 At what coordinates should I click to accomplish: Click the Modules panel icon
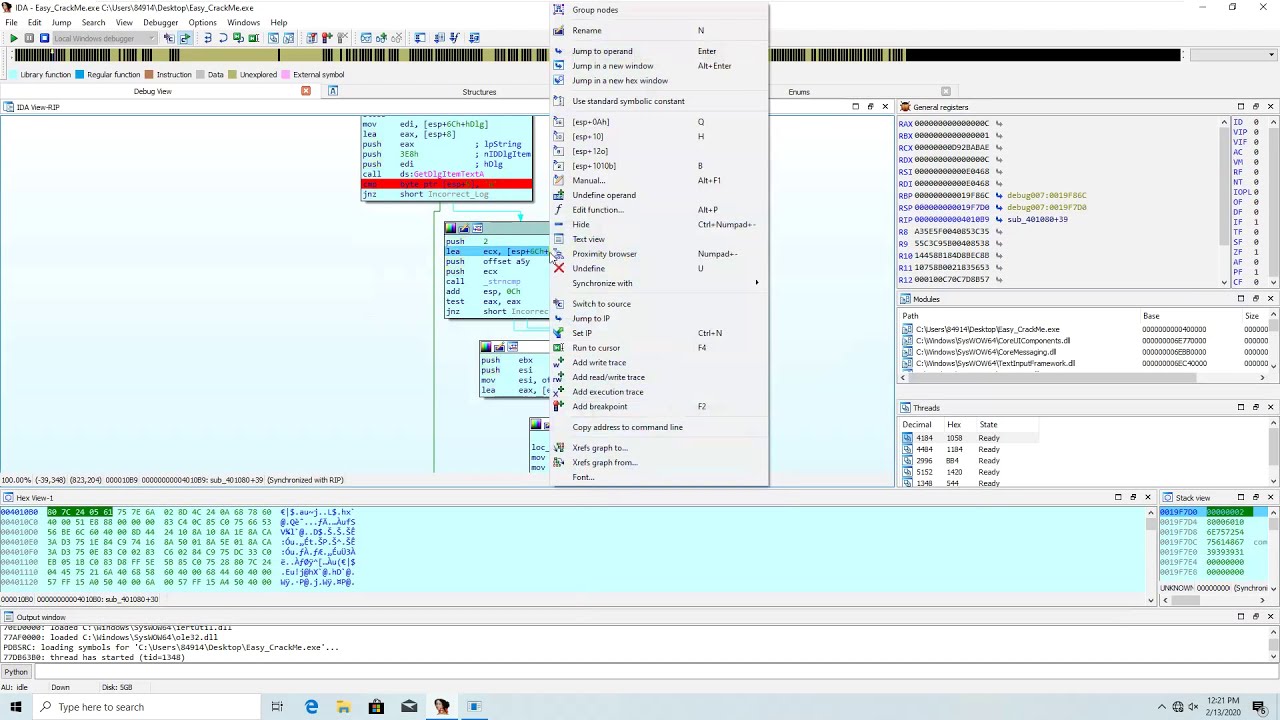pyautogui.click(x=905, y=299)
